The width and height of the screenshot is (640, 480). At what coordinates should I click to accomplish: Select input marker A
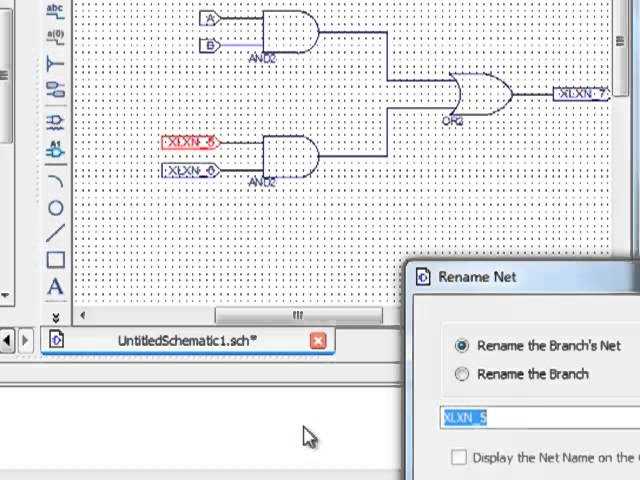click(x=210, y=18)
